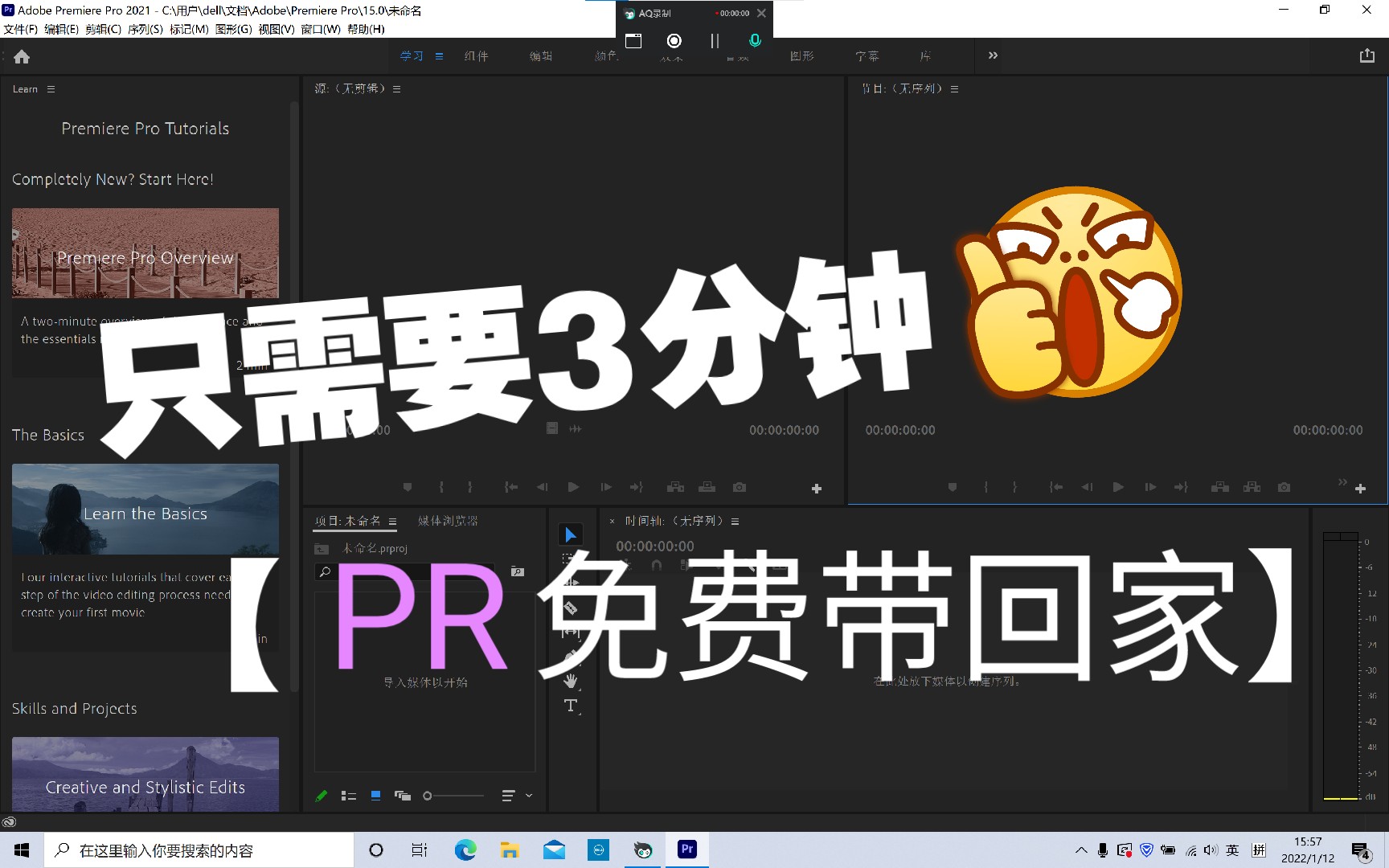Click the camera snapshot icon under Source monitor
Screen dimensions: 1389x868
739,487
